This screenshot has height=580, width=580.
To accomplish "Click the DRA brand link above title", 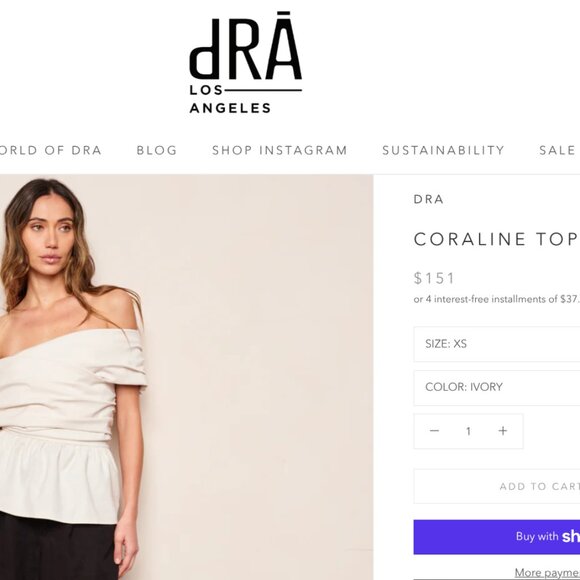I will point(428,199).
